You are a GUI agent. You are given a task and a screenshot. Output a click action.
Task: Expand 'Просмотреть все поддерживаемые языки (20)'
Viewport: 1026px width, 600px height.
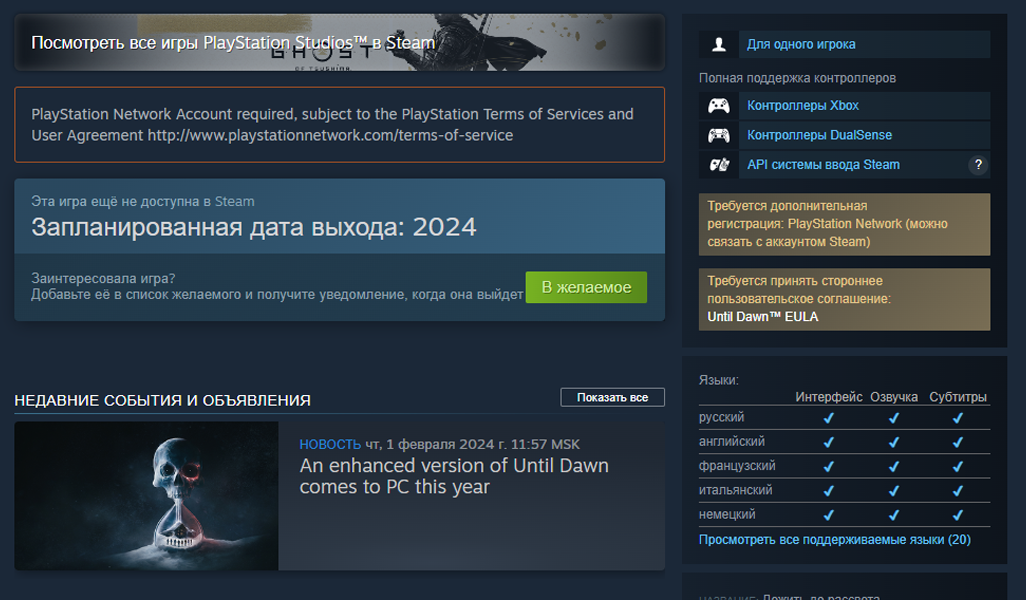coord(834,540)
